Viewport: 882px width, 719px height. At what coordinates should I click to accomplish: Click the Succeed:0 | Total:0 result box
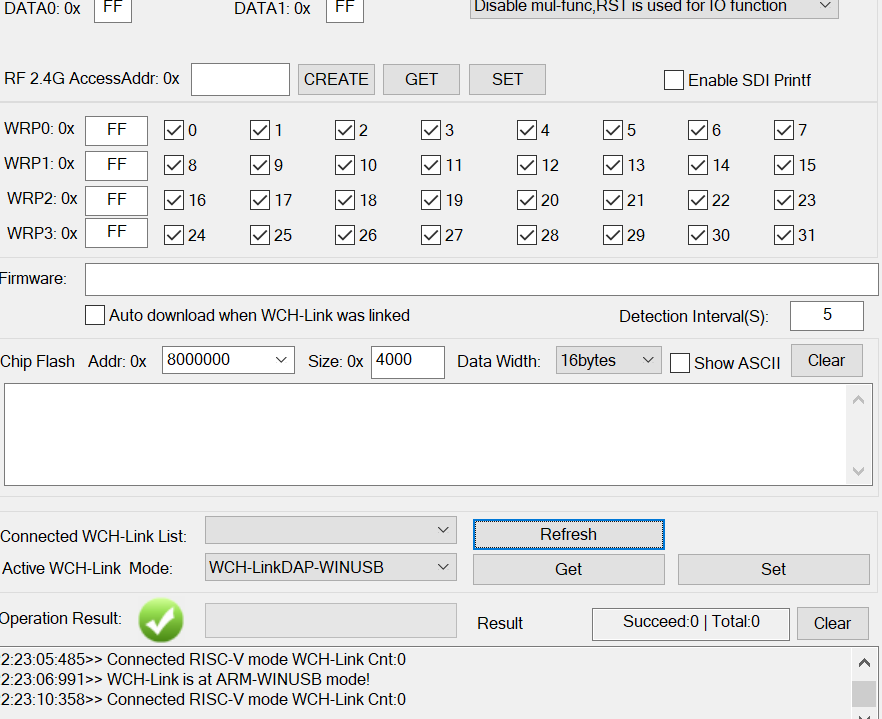pos(691,623)
